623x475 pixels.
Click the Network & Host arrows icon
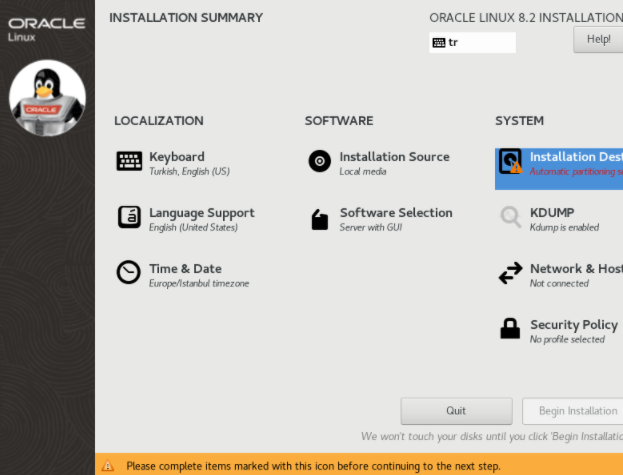tap(510, 273)
